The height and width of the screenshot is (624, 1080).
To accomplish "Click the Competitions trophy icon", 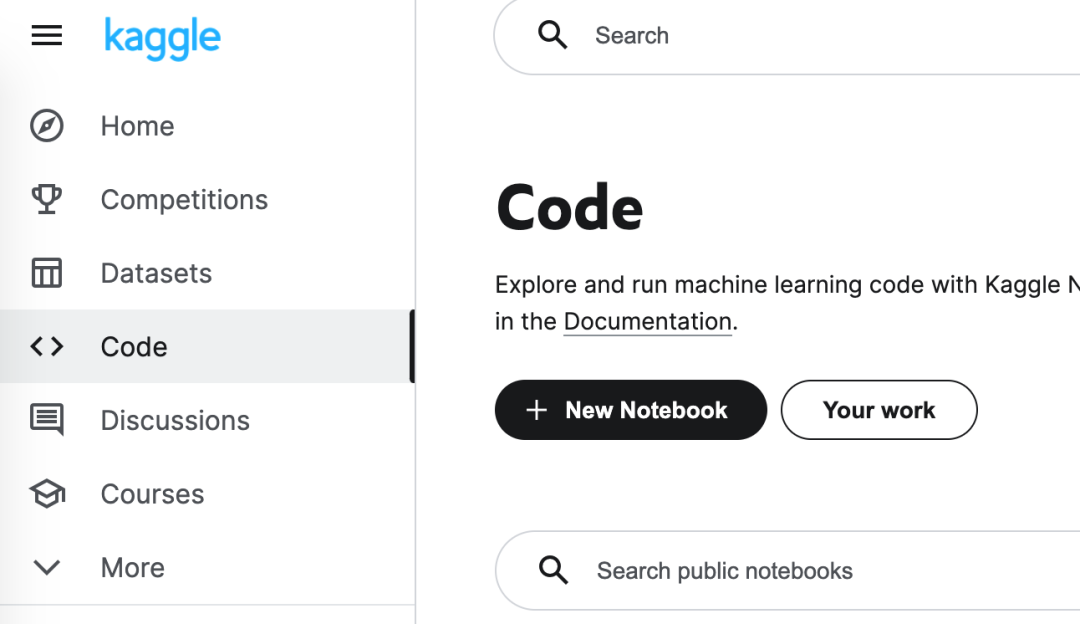I will coord(47,199).
